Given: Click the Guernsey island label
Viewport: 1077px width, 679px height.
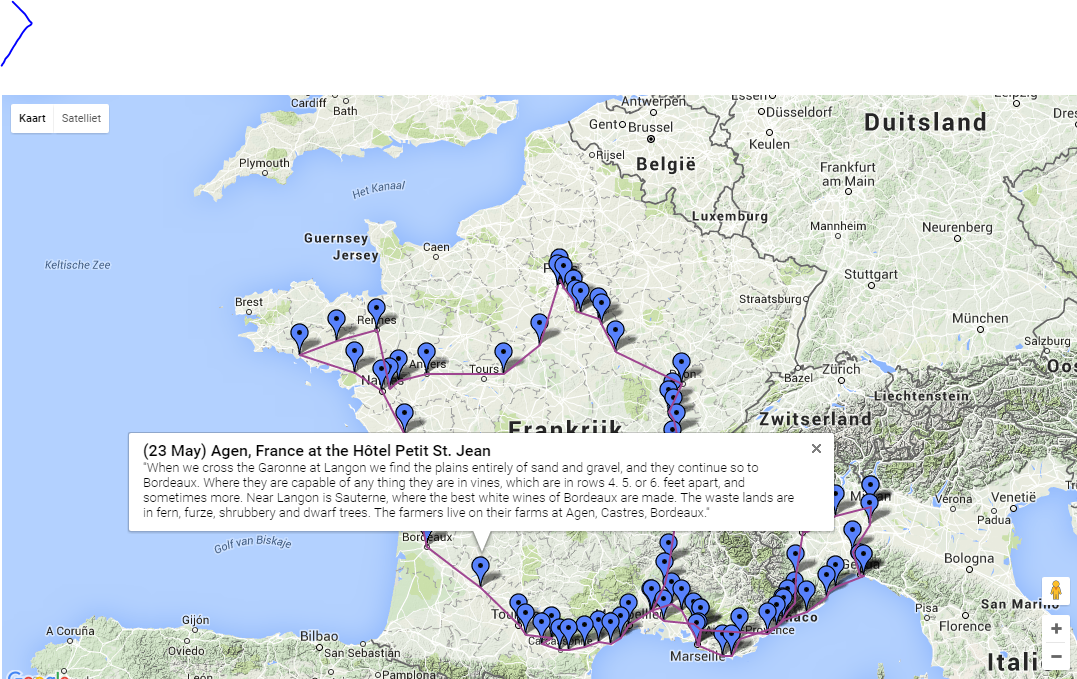Looking at the screenshot, I should (336, 238).
